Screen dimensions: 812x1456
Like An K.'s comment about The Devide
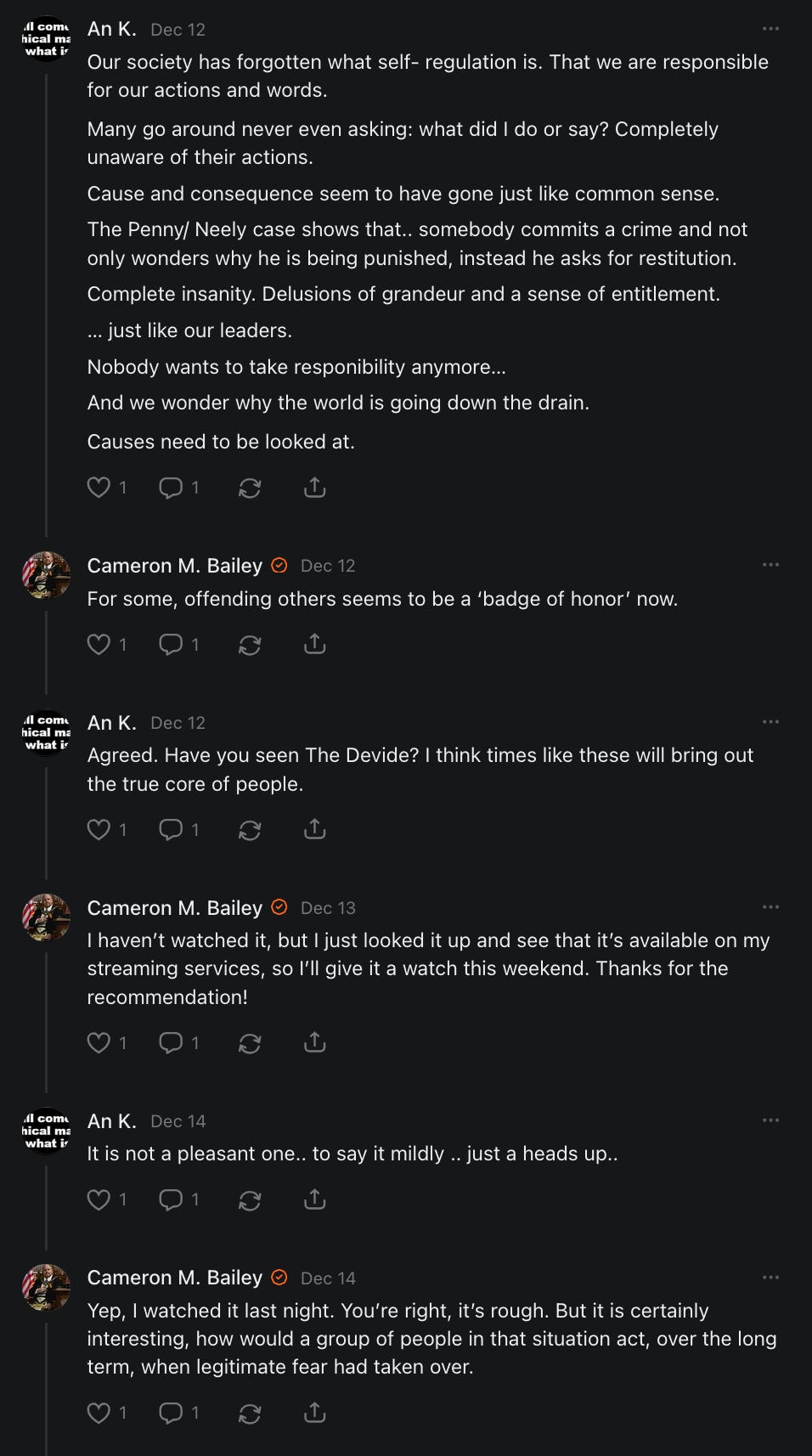click(x=99, y=829)
